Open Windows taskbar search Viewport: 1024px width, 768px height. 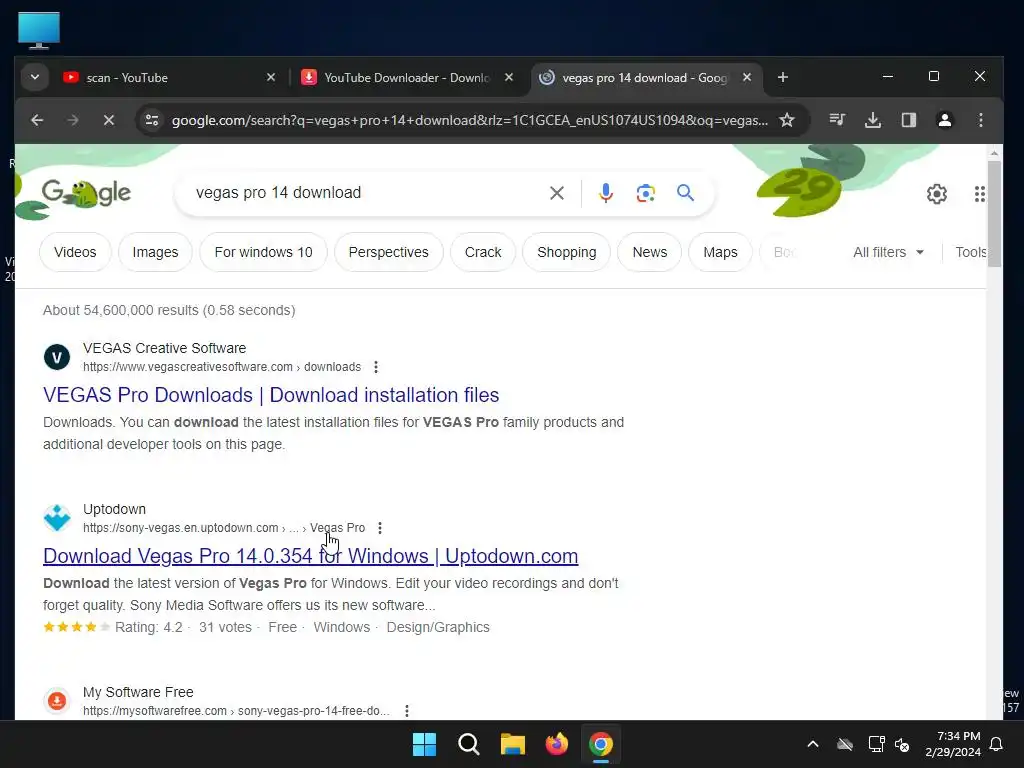(x=468, y=744)
